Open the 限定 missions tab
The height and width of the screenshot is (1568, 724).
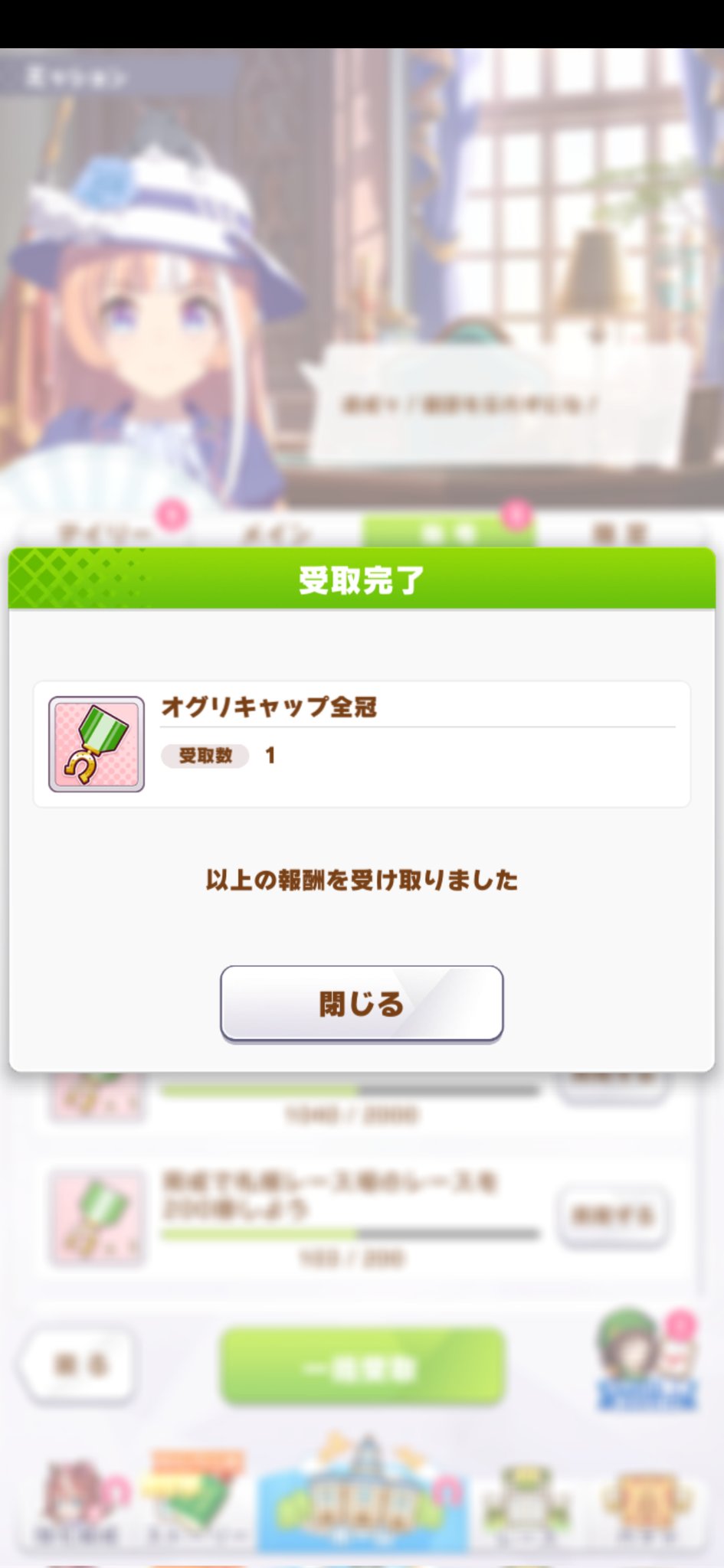[619, 532]
